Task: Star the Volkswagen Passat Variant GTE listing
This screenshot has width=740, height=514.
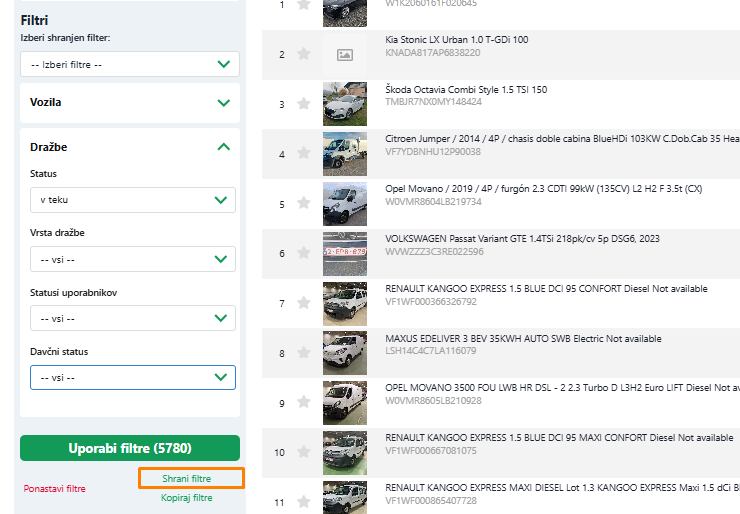Action: 304,253
